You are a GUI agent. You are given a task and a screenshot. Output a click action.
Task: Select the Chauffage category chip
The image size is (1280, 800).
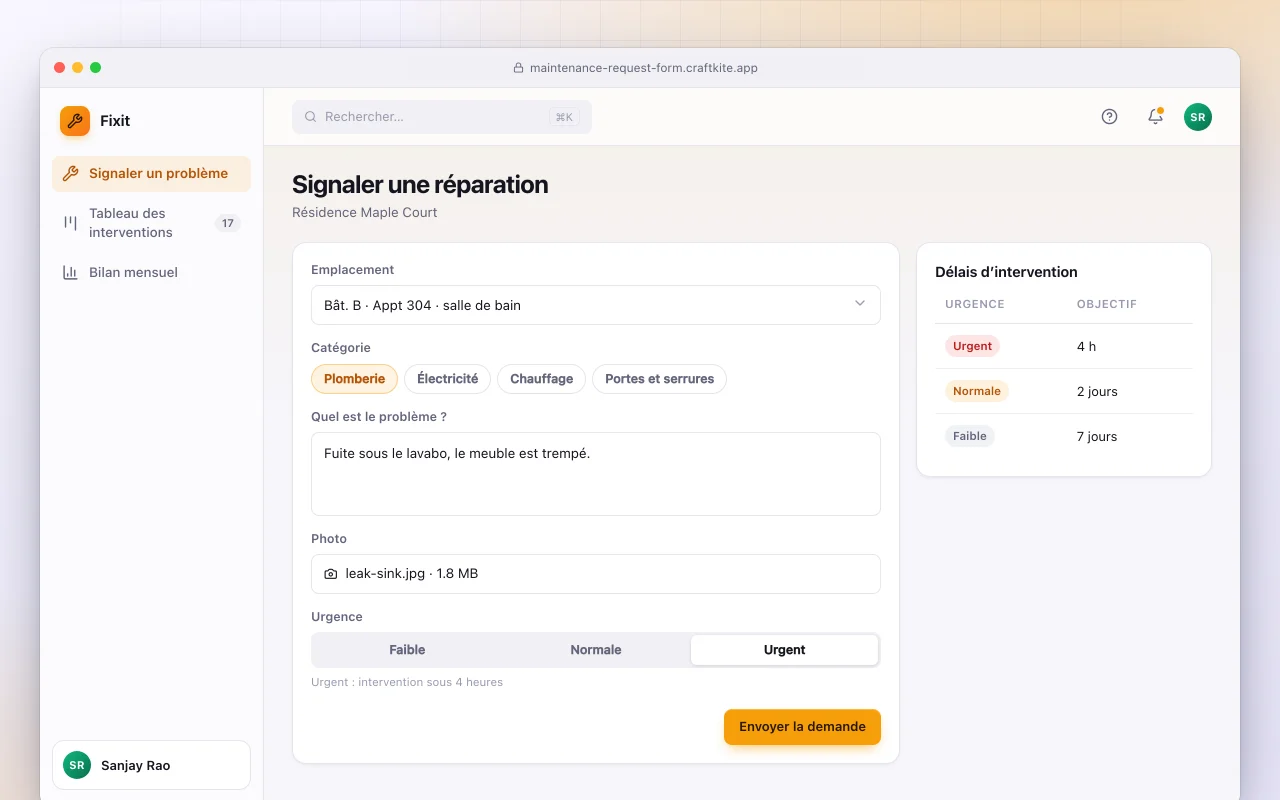(x=541, y=379)
